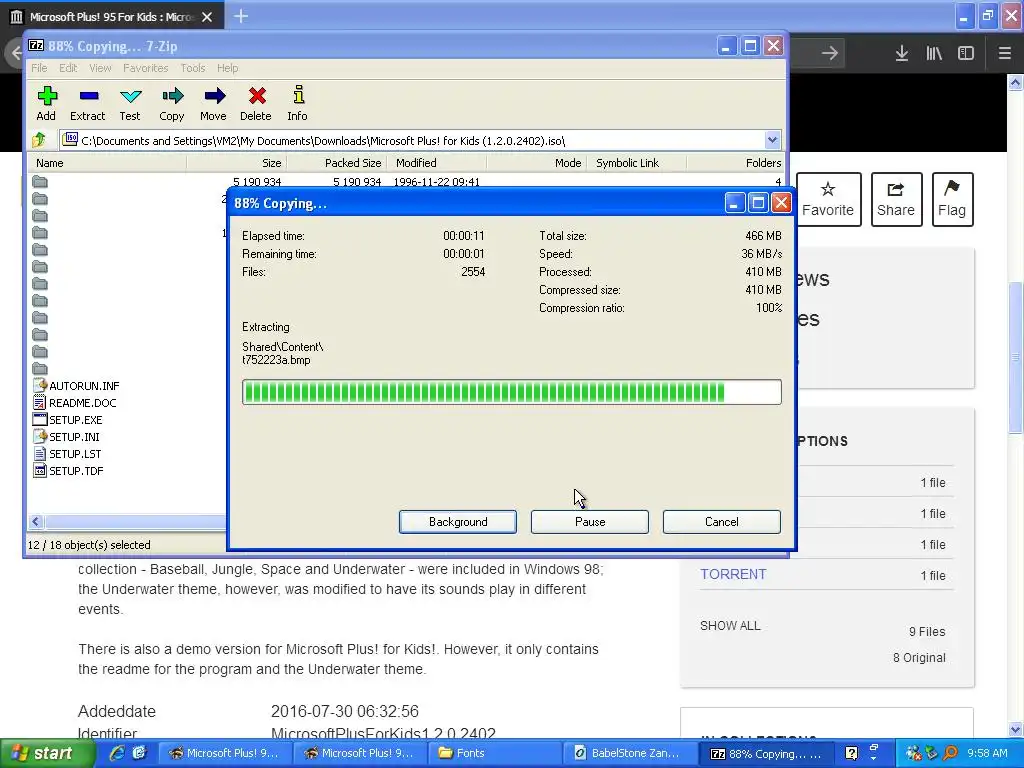Open the Edit menu in 7-Zip

point(68,68)
